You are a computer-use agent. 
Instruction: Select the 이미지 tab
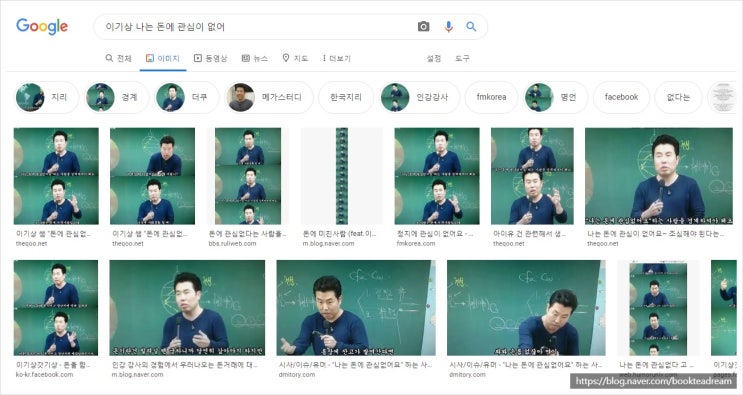click(x=163, y=58)
